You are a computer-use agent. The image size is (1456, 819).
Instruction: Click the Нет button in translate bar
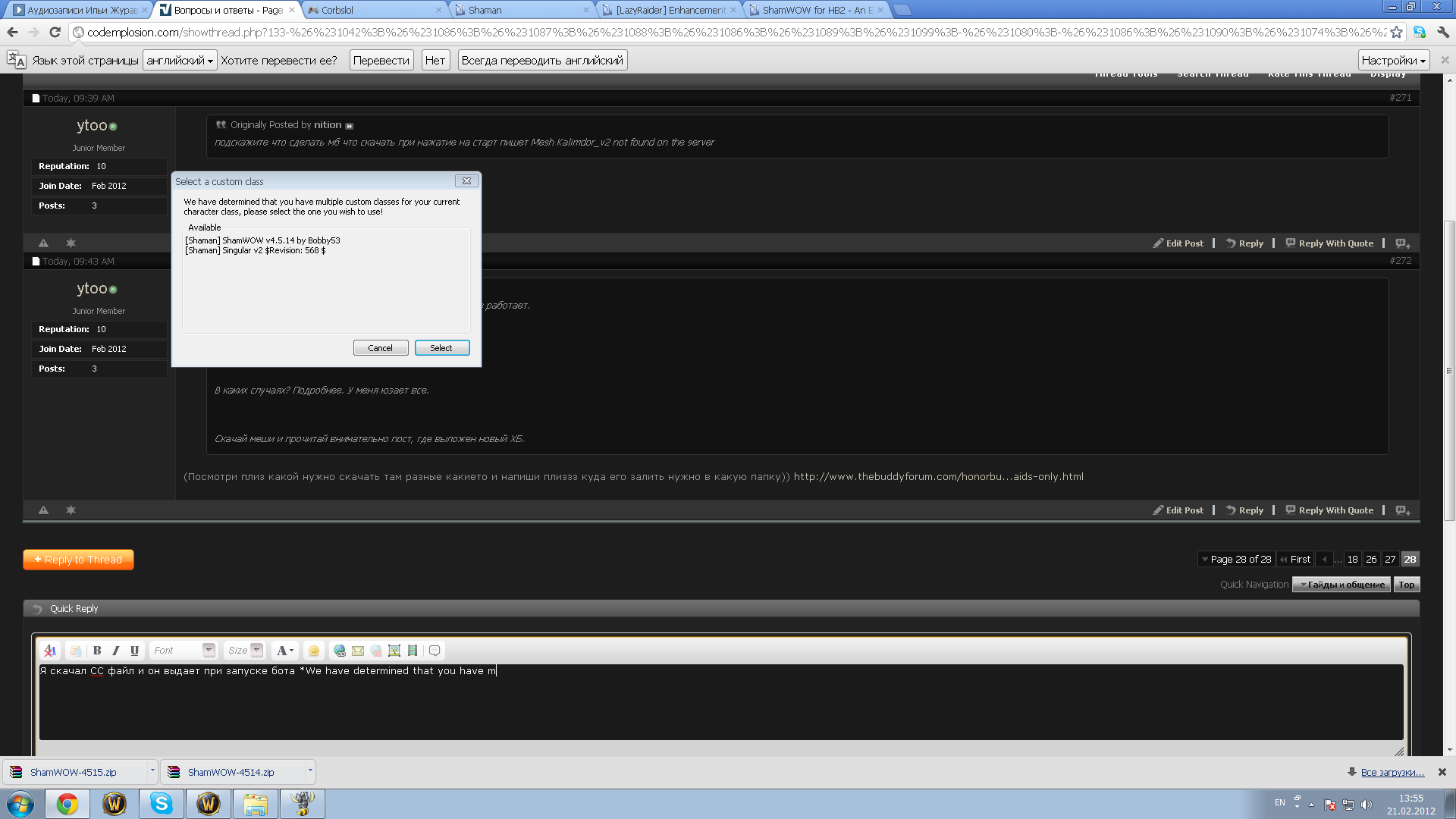[x=435, y=61]
